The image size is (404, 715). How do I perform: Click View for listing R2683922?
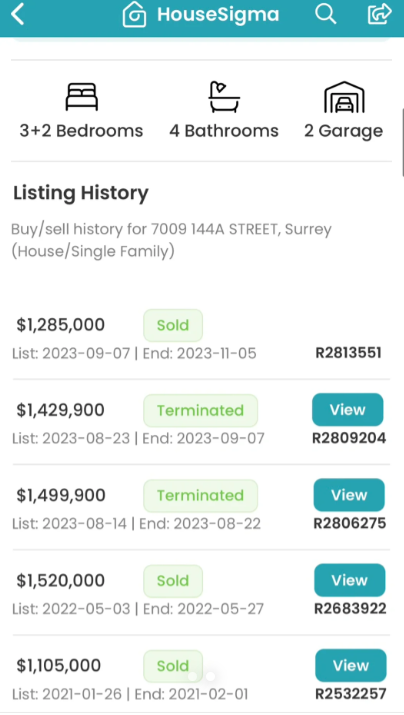(350, 580)
